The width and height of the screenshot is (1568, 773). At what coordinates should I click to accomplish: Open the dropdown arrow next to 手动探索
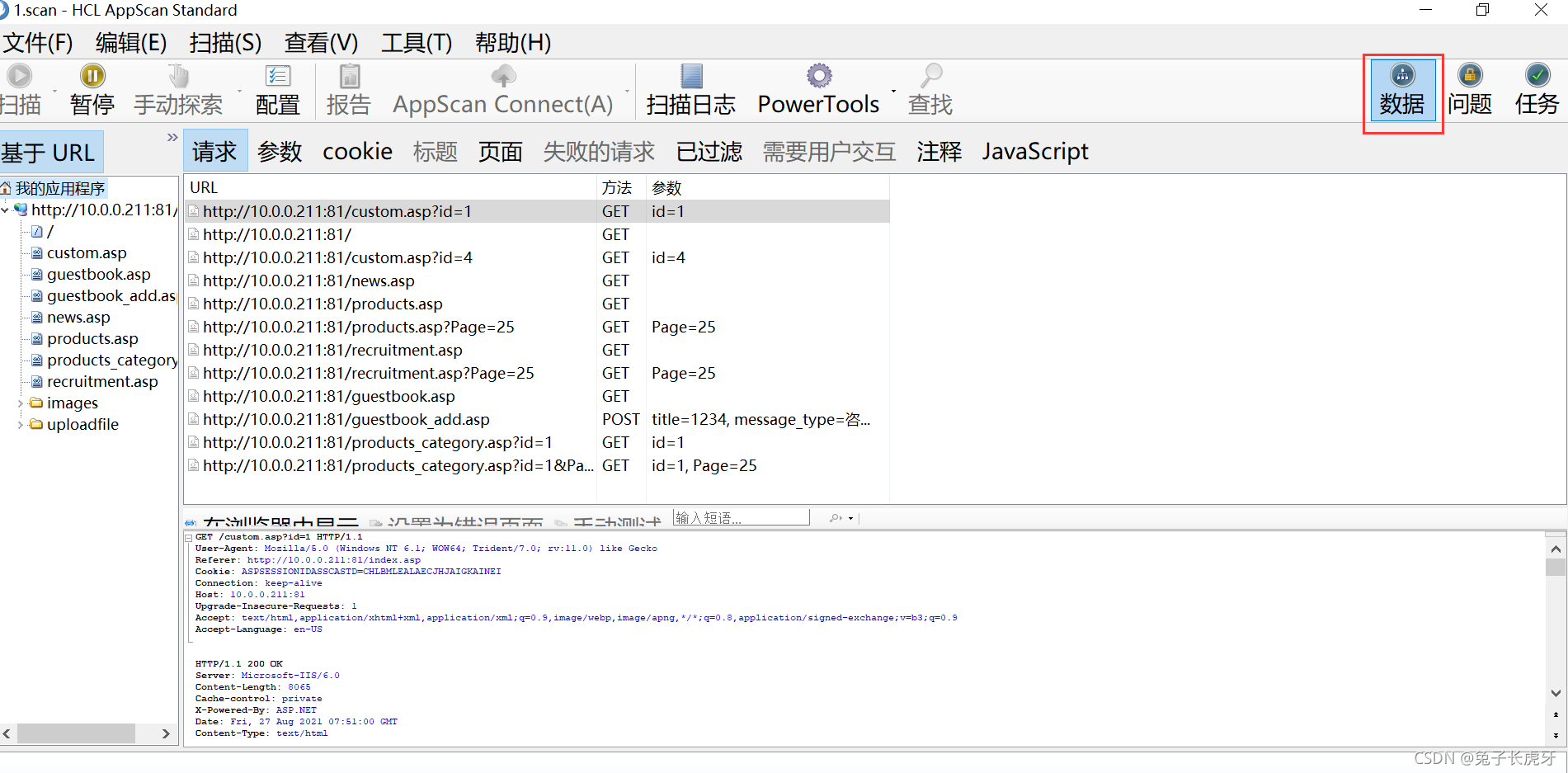coord(240,91)
